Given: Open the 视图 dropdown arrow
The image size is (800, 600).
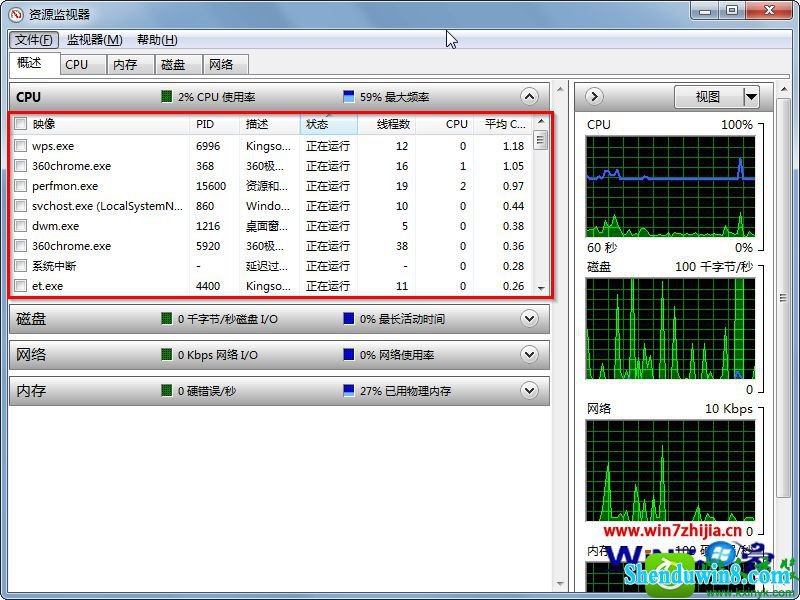Looking at the screenshot, I should [x=751, y=96].
